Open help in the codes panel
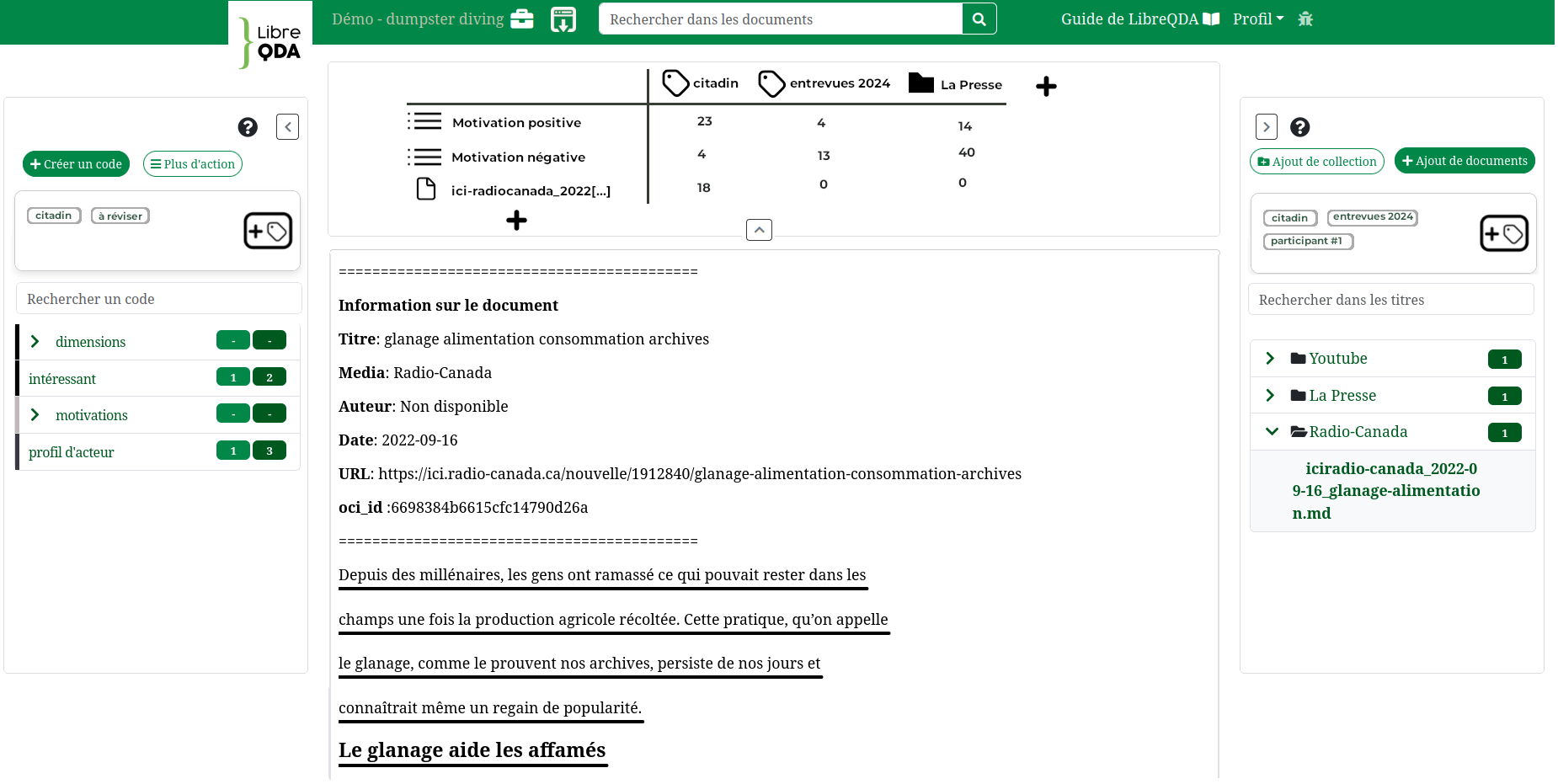Viewport: 1558px width, 784px height. 248,127
